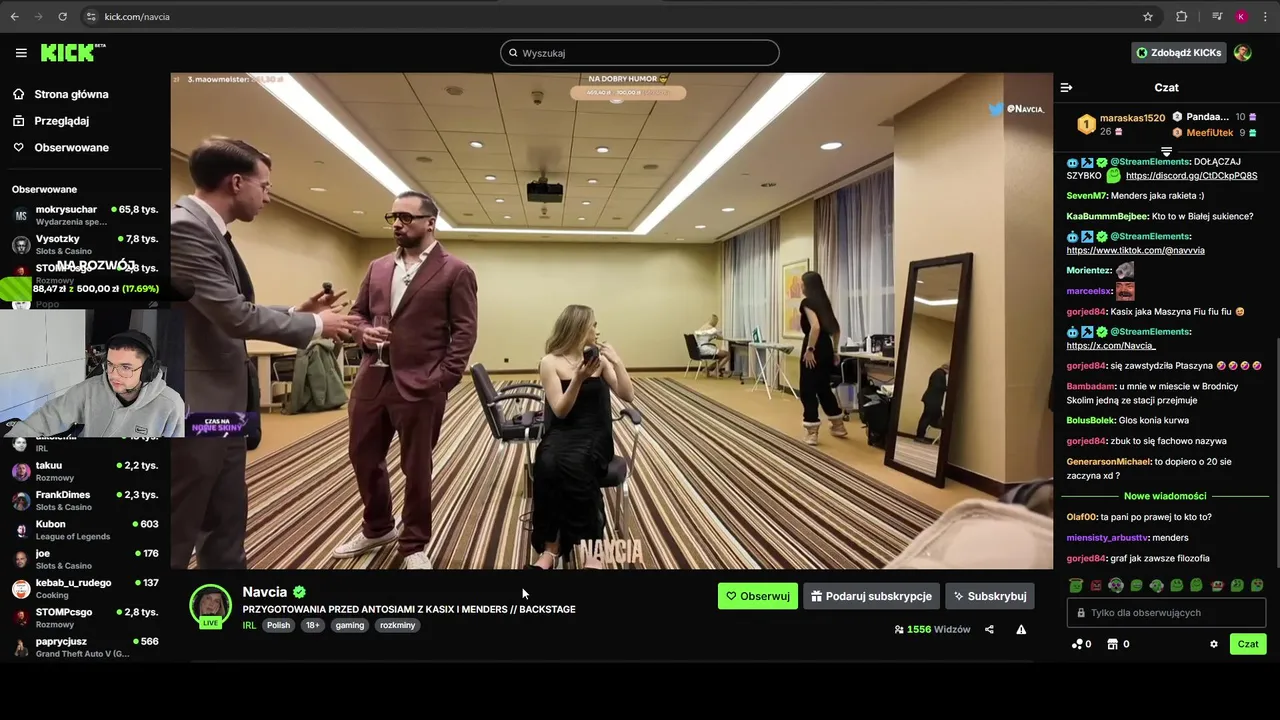This screenshot has width=1280, height=720.
Task: Open followed channel takuu
Action: [x=85, y=471]
